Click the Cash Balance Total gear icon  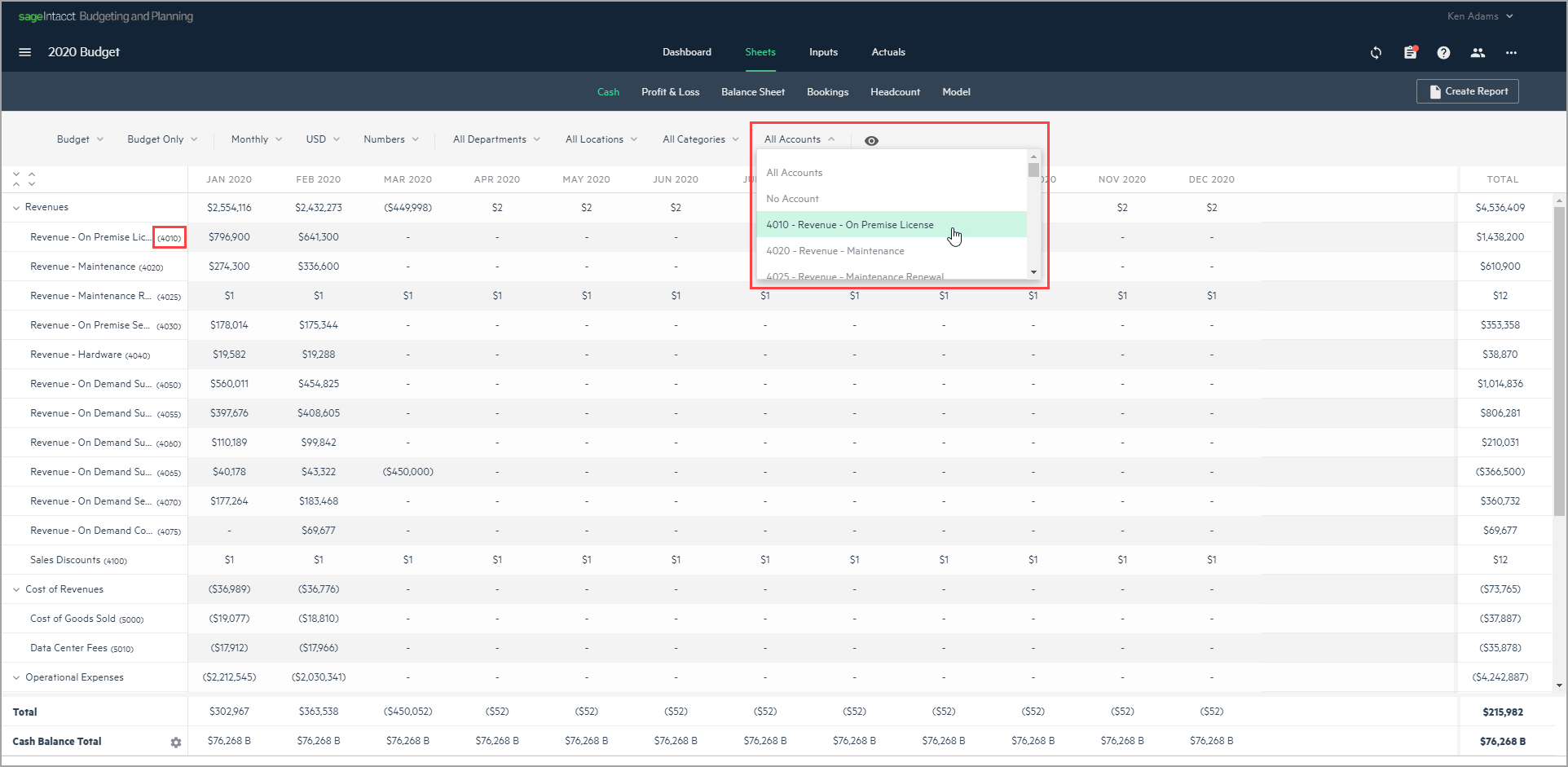[x=175, y=743]
